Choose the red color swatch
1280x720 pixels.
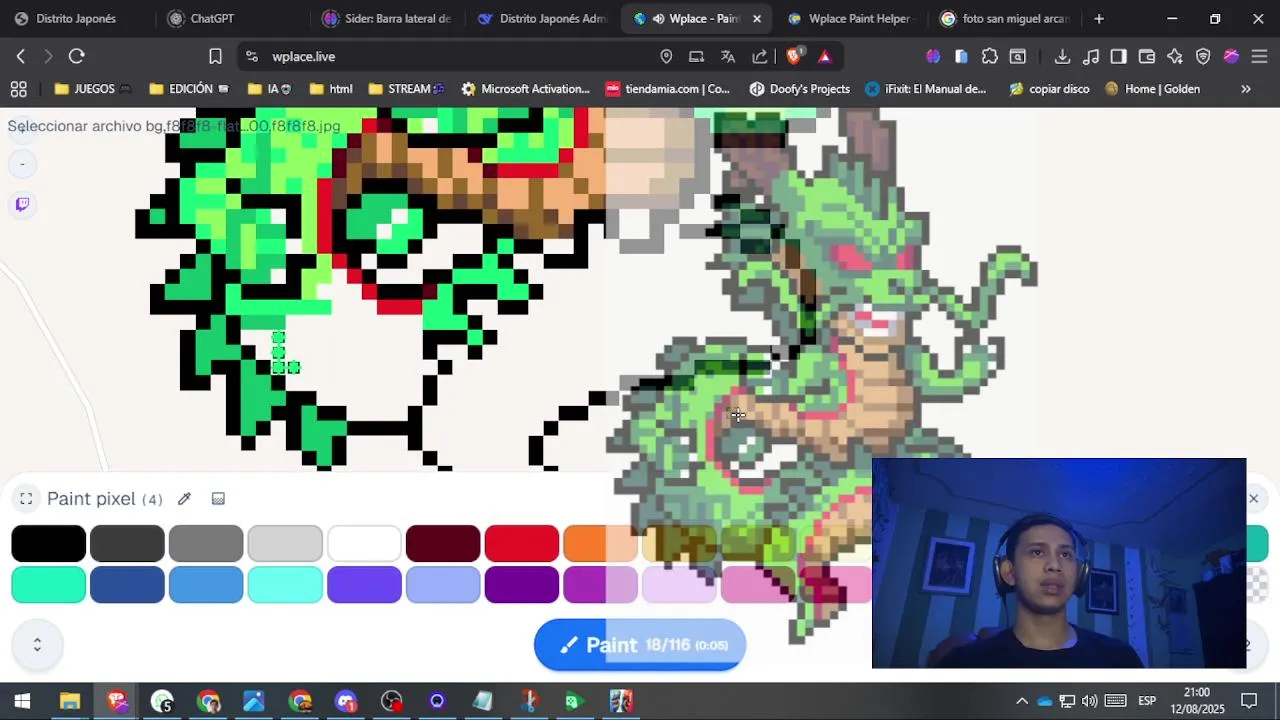[522, 544]
